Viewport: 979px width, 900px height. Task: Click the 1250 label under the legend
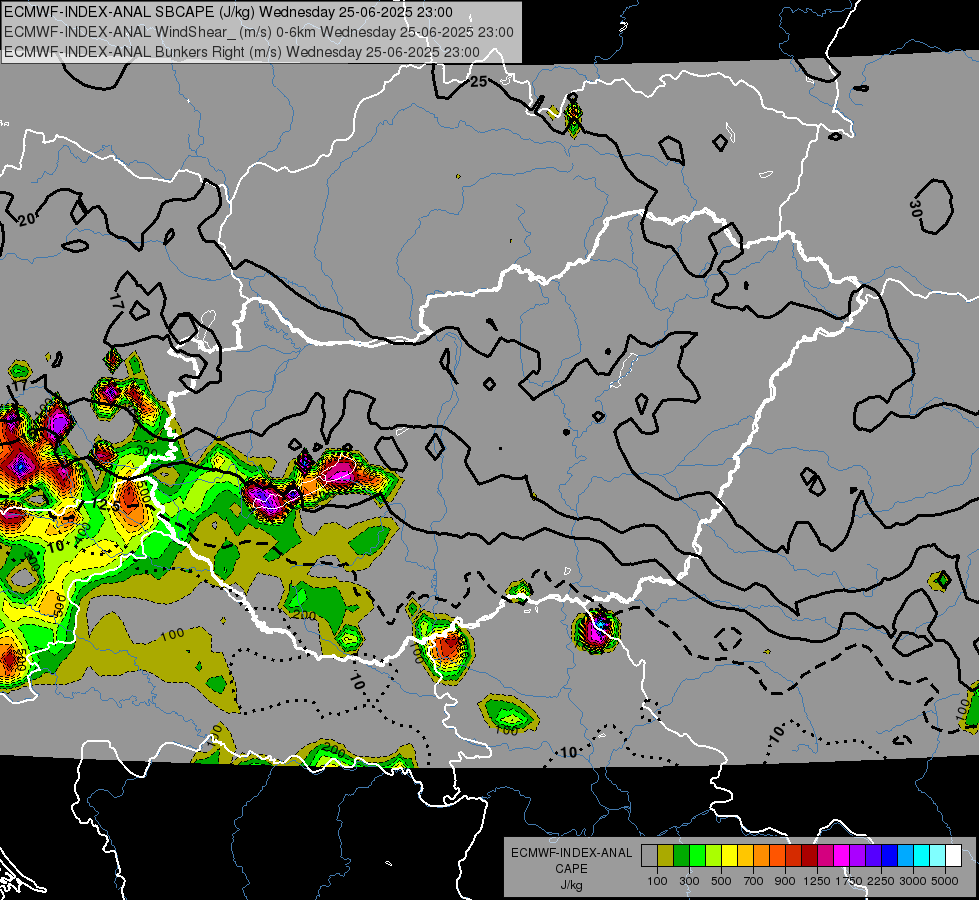[817, 881]
